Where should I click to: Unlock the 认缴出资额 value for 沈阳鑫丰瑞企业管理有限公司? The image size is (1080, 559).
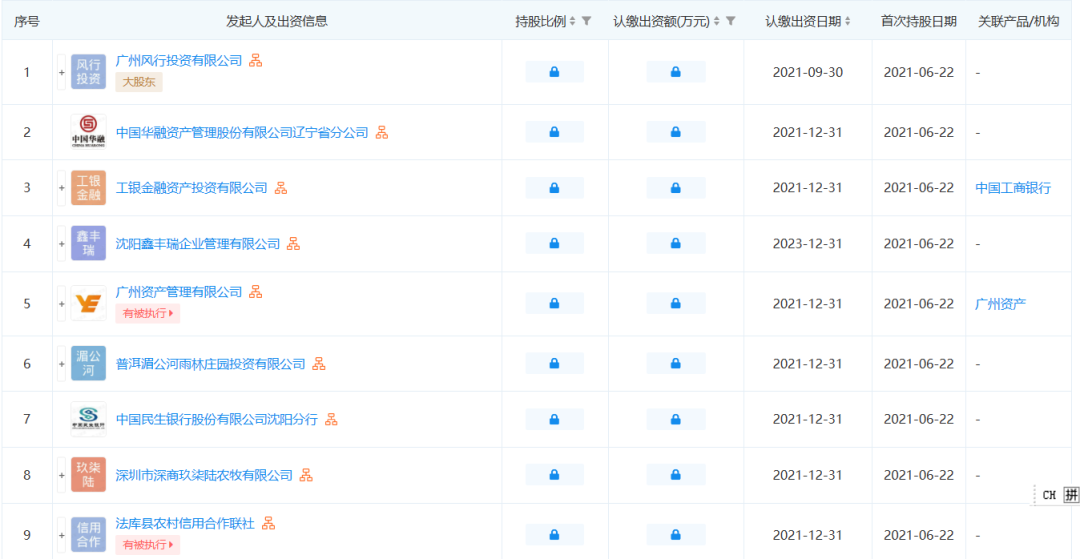click(675, 244)
